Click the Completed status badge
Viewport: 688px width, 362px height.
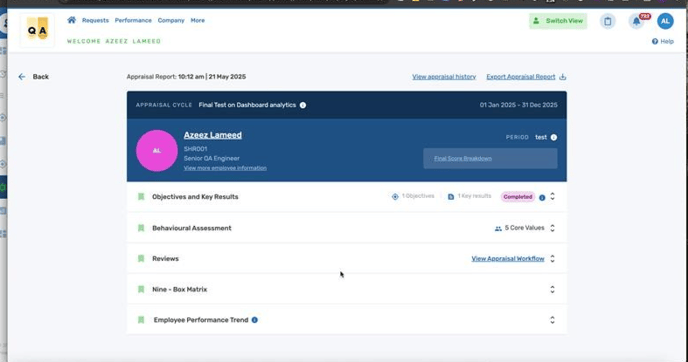click(518, 197)
